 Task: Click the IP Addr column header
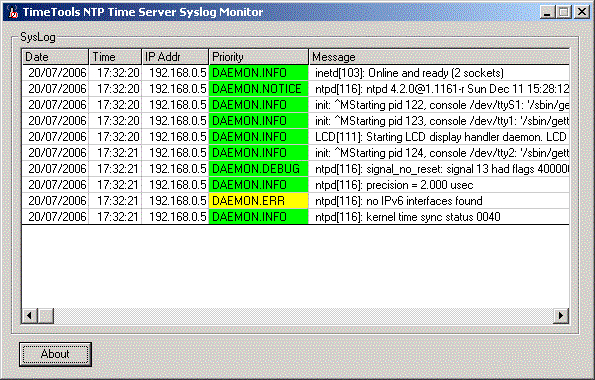click(x=175, y=57)
